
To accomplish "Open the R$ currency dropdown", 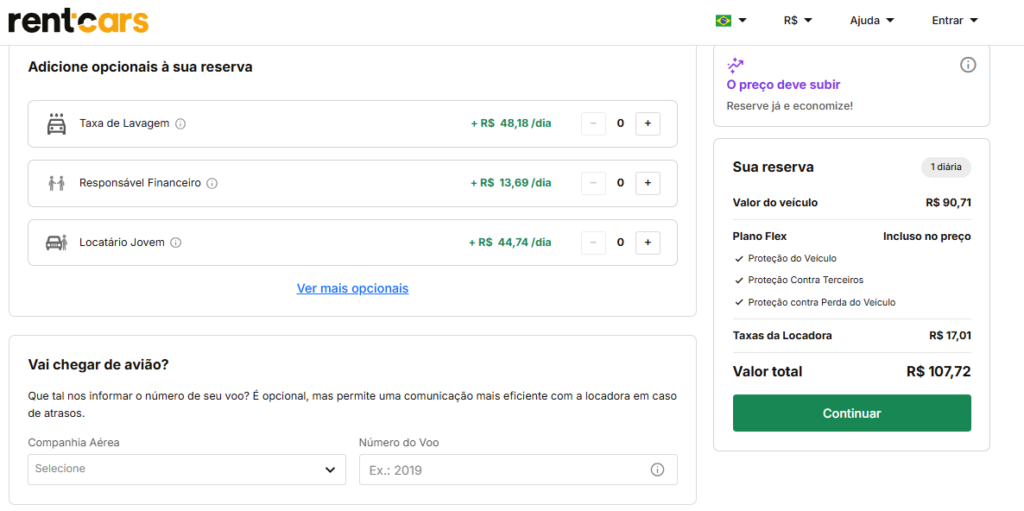I will (x=798, y=21).
